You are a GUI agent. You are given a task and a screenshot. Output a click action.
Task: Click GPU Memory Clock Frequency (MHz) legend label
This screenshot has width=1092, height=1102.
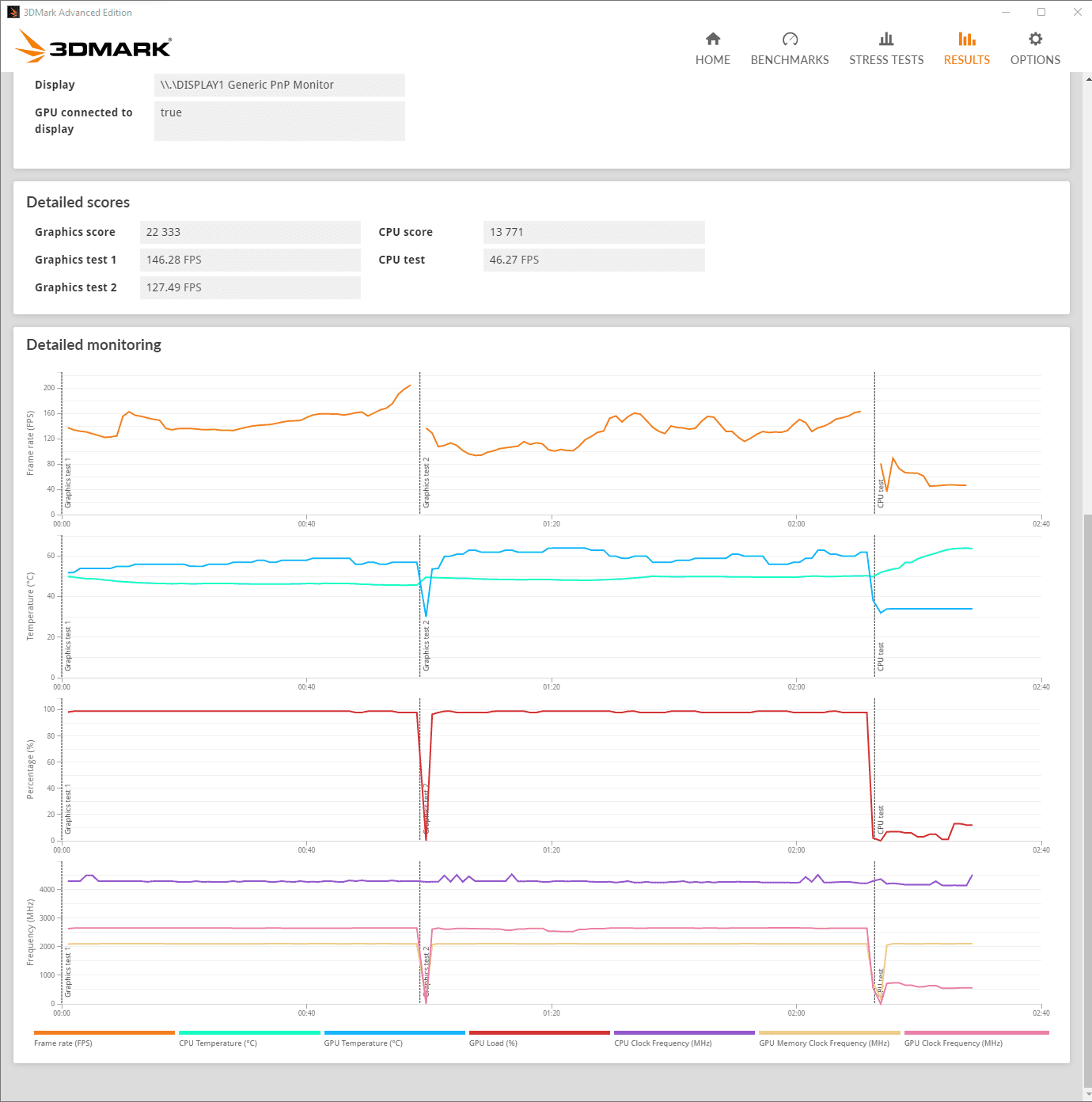(x=824, y=1043)
